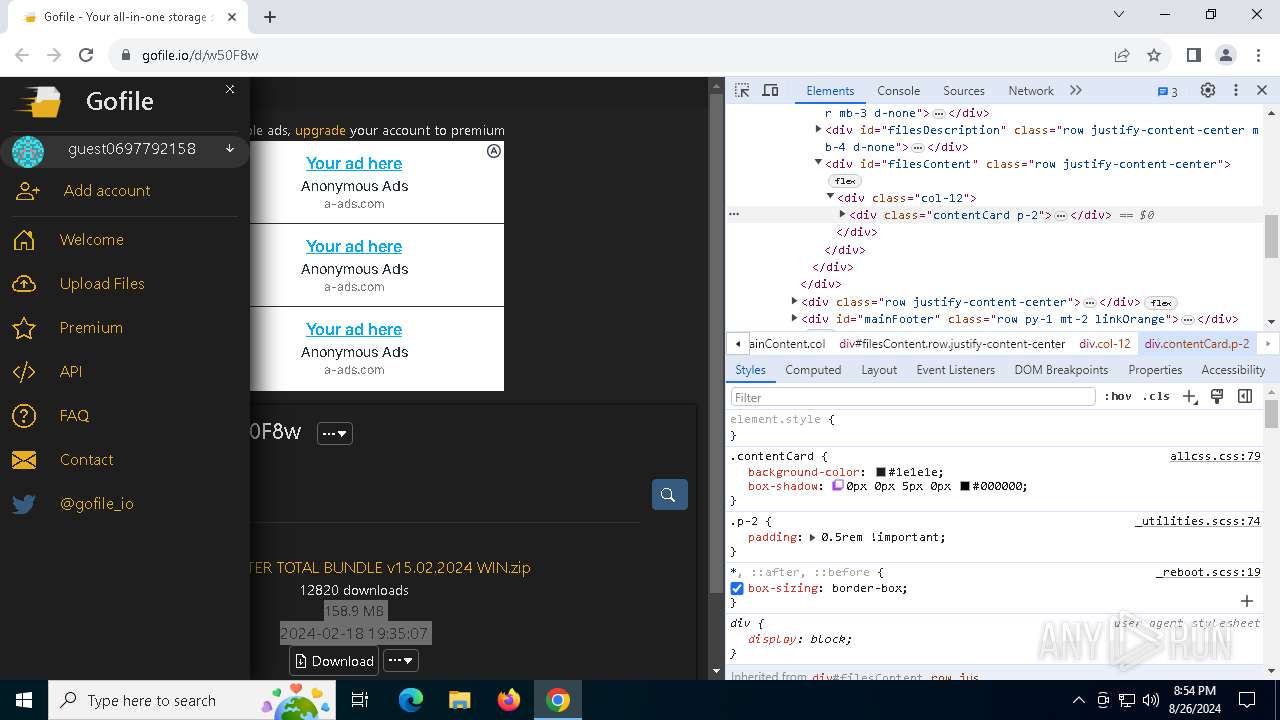Click the guest0697792158 avatar
This screenshot has height=720, width=1280.
[x=28, y=151]
